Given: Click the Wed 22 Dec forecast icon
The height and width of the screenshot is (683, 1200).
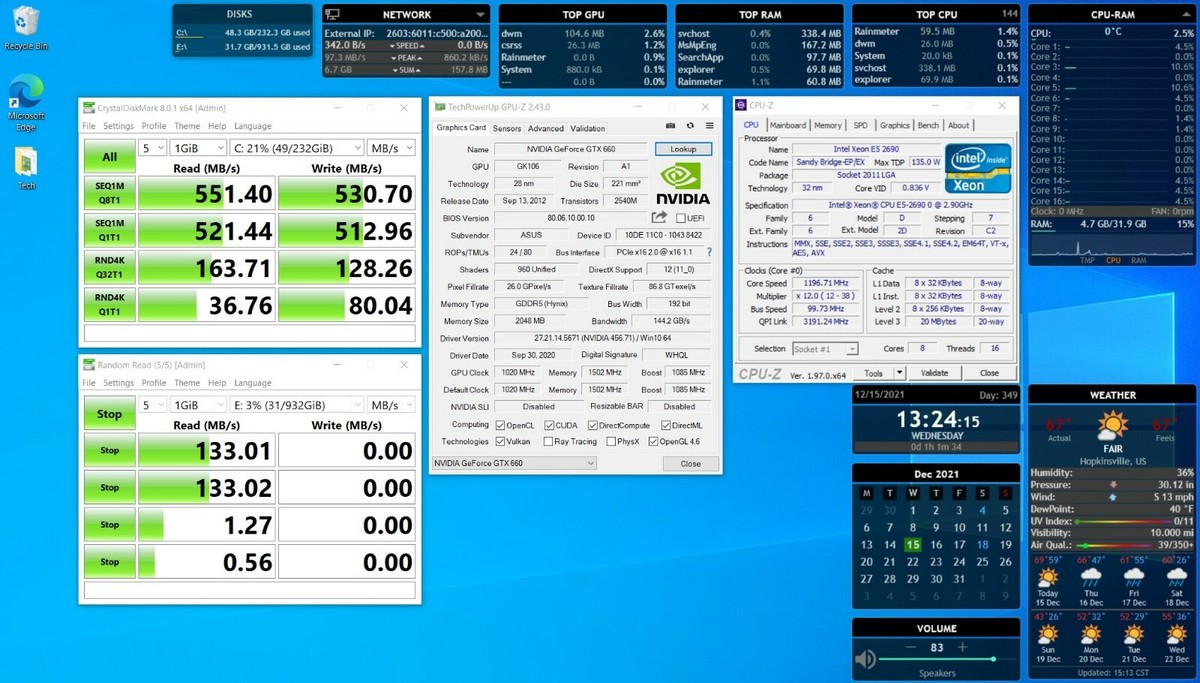Looking at the screenshot, I should coord(1176,635).
